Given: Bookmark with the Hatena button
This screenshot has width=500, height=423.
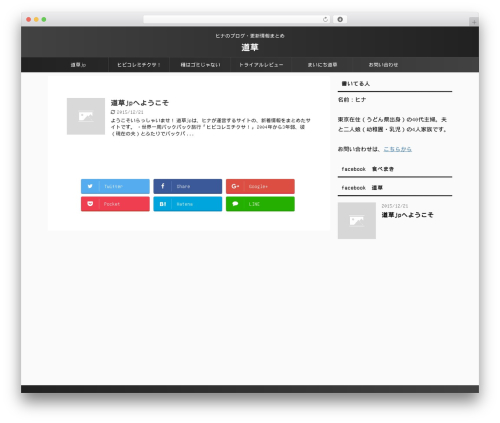Looking at the screenshot, I should tap(188, 204).
